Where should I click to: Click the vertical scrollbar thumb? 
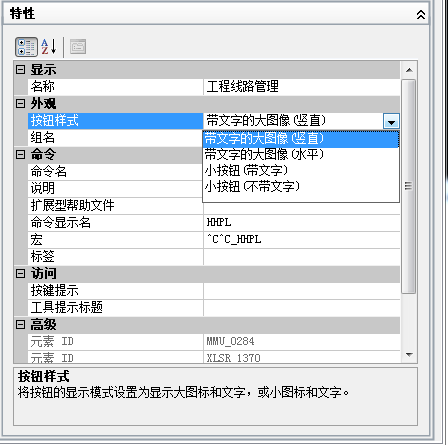pos(408,187)
